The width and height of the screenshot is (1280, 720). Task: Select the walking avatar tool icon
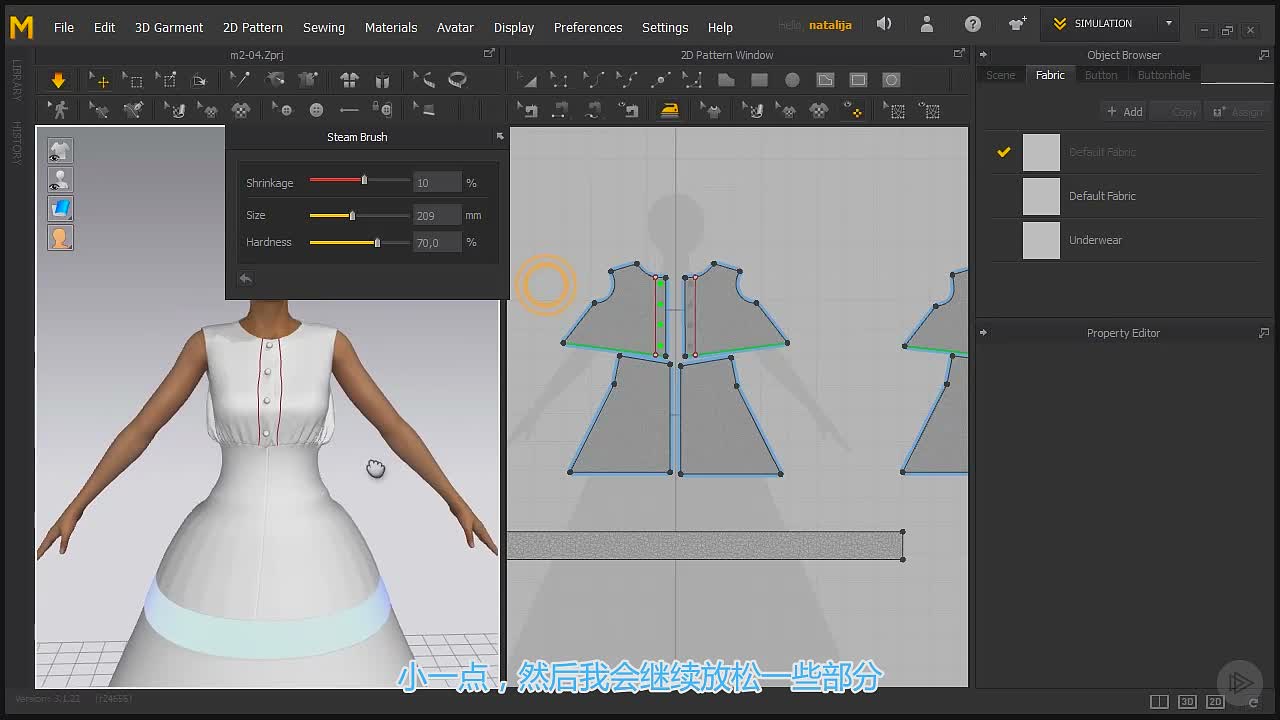click(x=60, y=110)
